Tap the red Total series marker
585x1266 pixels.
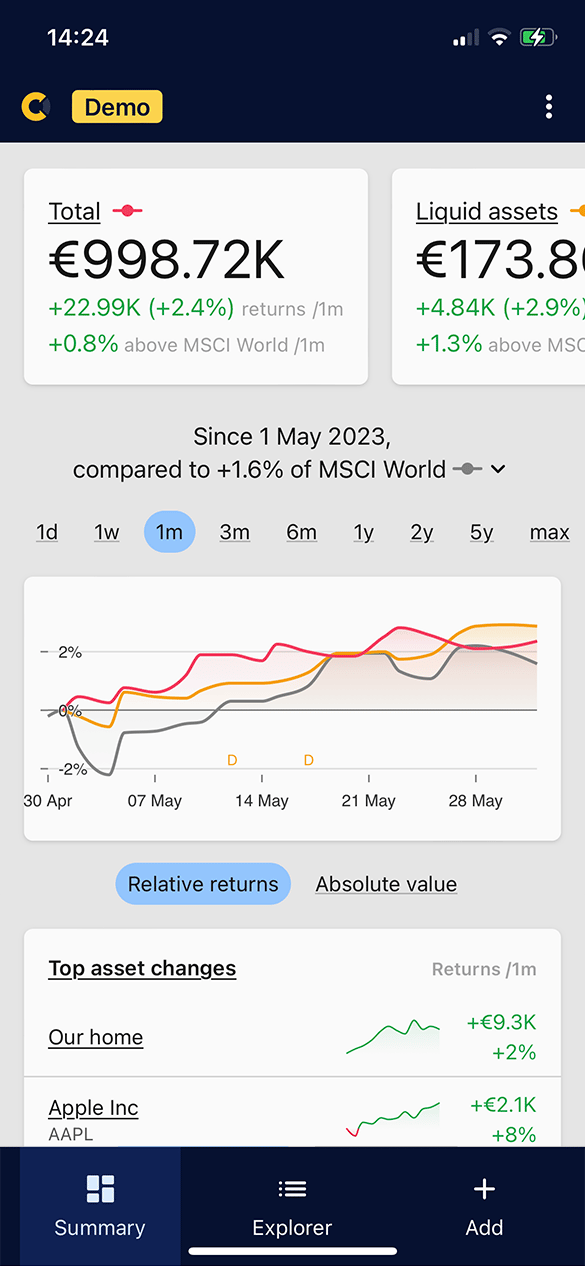coord(127,211)
